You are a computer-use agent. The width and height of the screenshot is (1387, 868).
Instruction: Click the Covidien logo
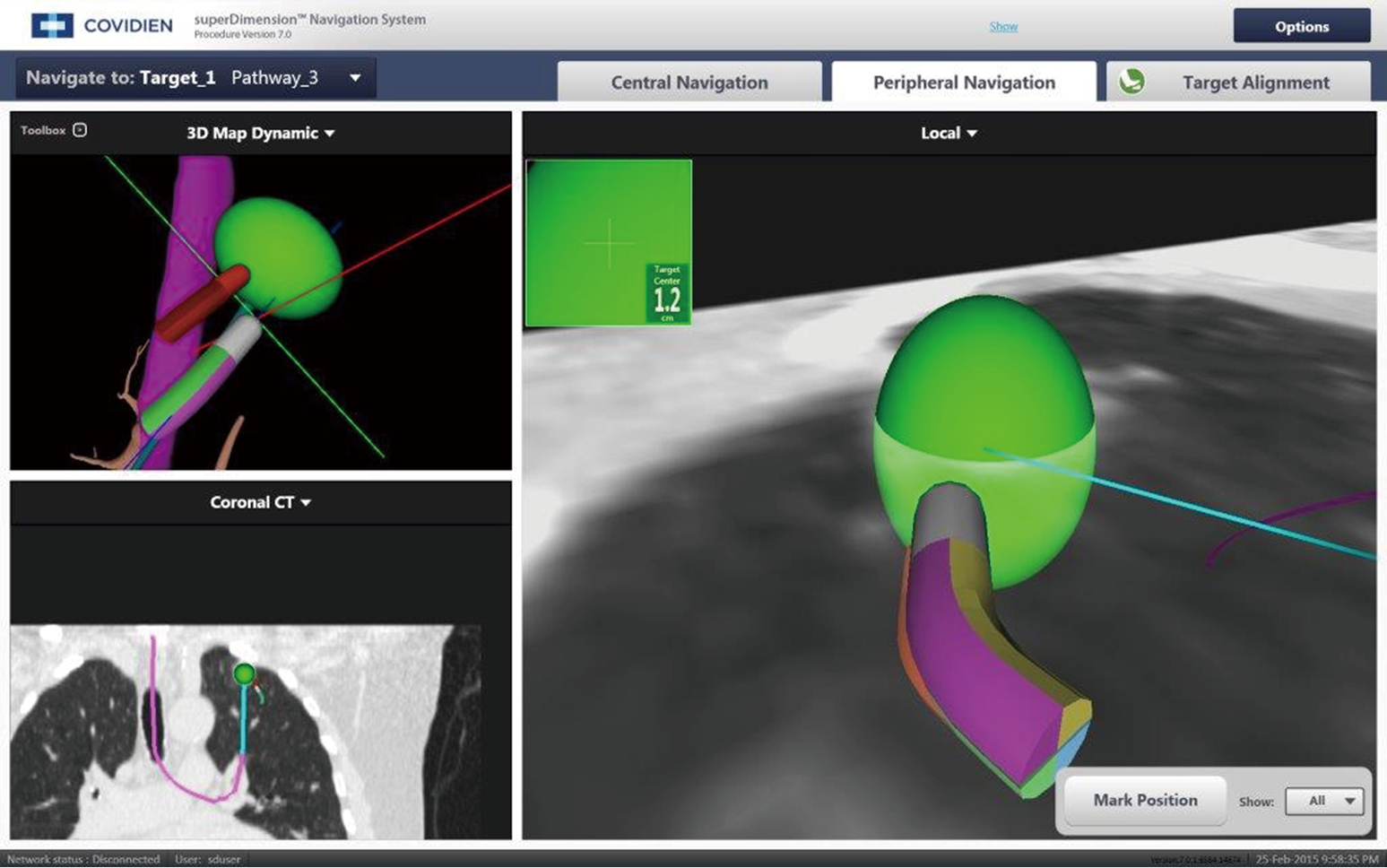pos(101,25)
